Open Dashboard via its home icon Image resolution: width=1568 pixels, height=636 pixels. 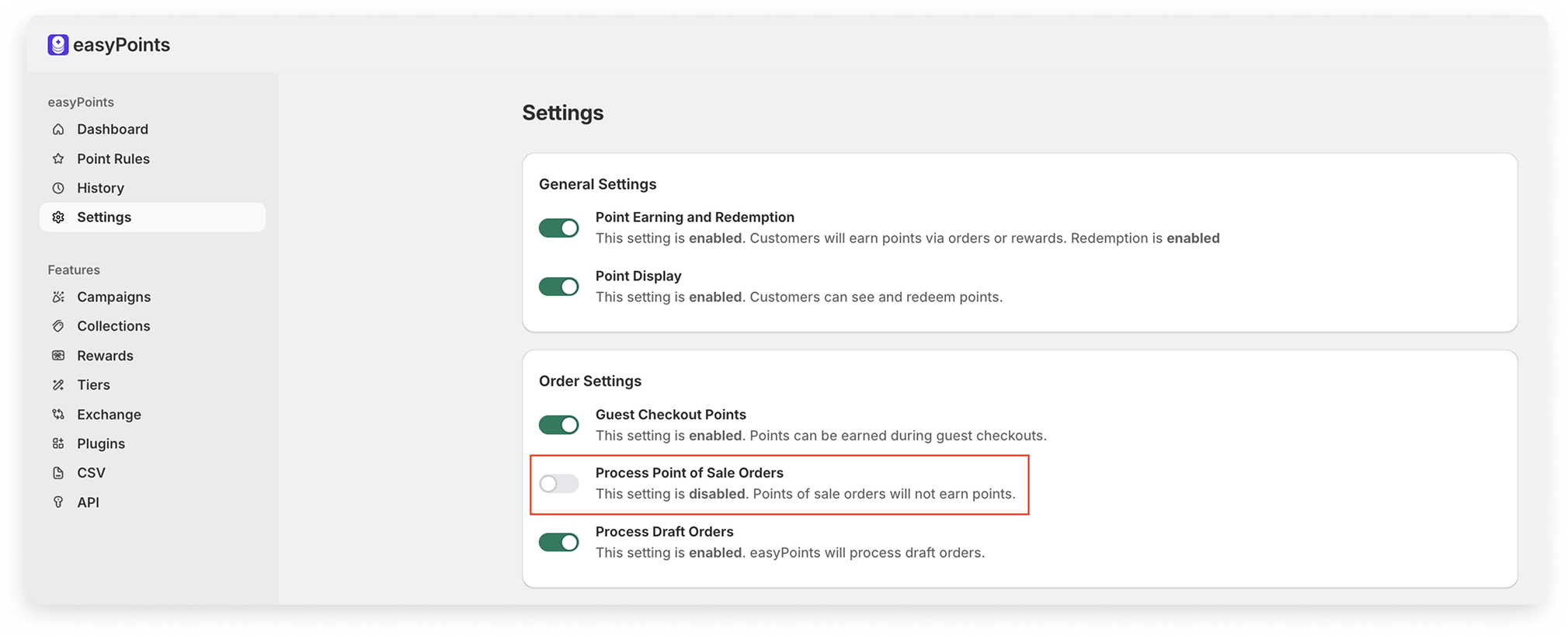(58, 129)
